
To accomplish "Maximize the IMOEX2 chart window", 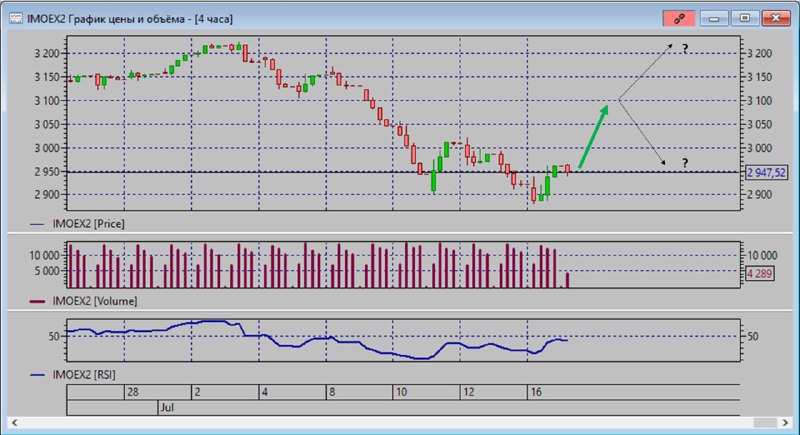I will [745, 19].
